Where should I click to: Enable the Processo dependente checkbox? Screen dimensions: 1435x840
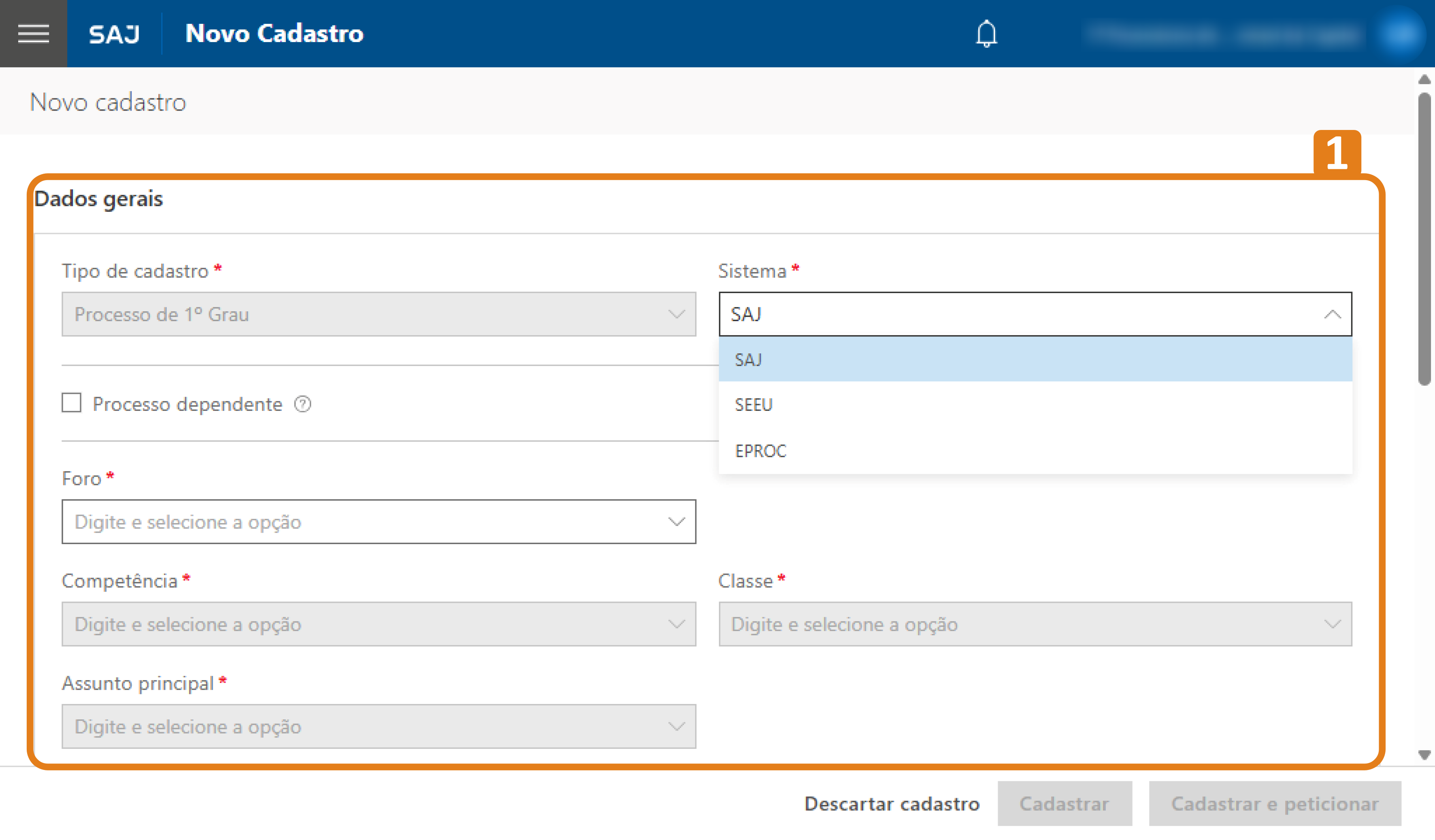point(72,403)
